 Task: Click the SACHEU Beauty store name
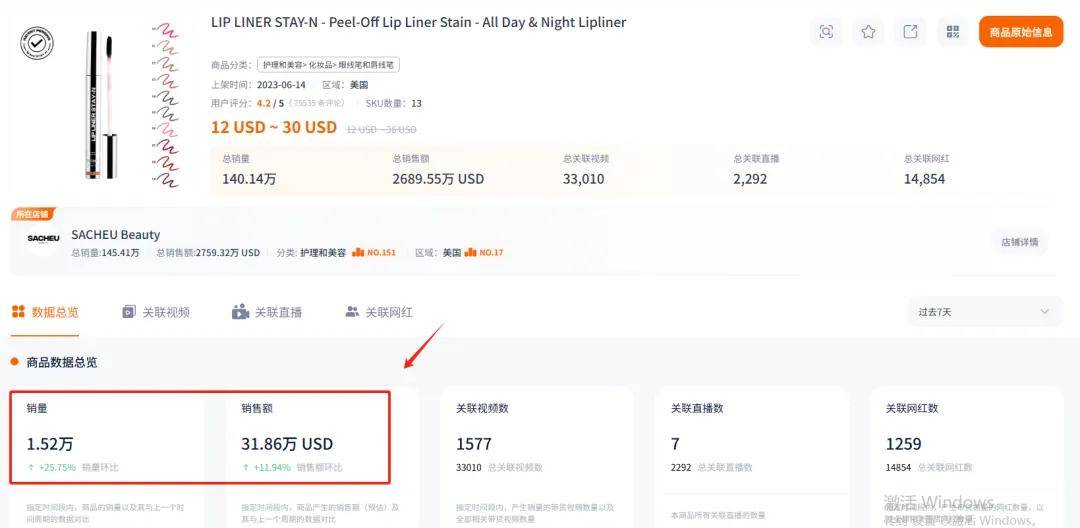[115, 235]
